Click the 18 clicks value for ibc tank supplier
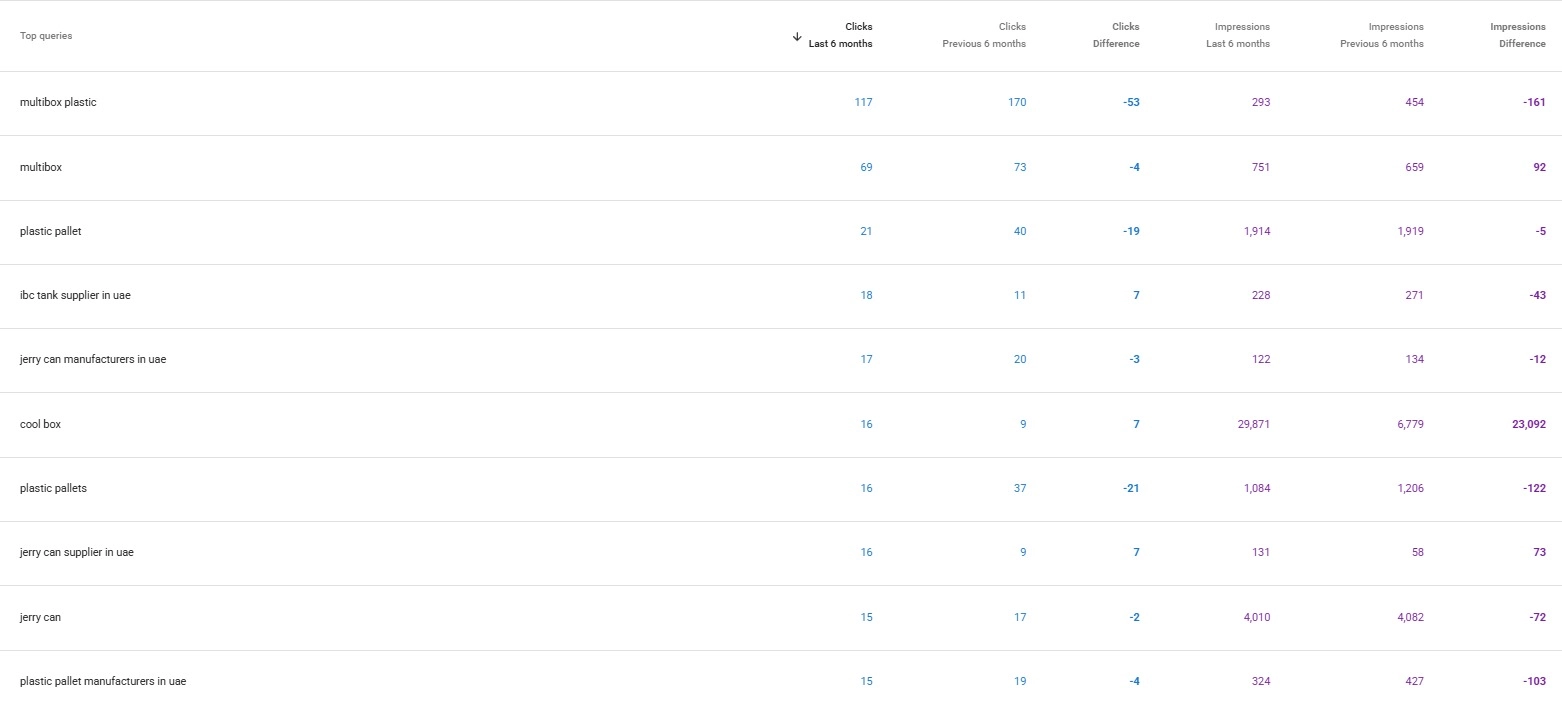Image resolution: width=1562 pixels, height=712 pixels. [866, 295]
